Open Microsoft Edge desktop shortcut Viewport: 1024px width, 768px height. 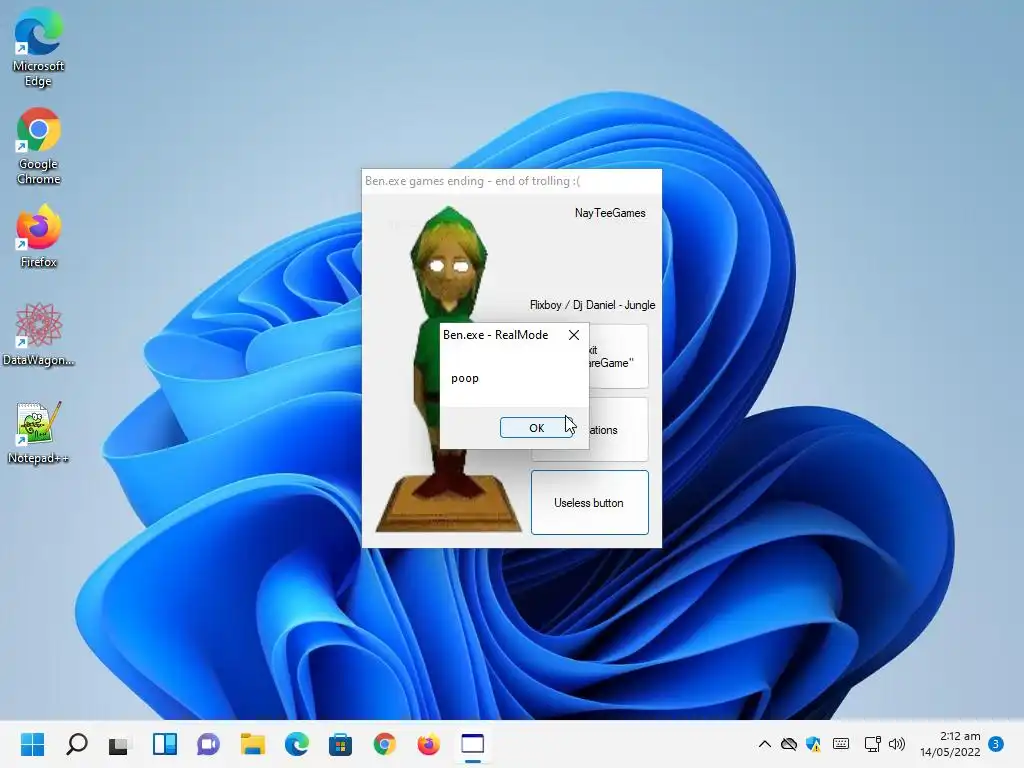(39, 48)
